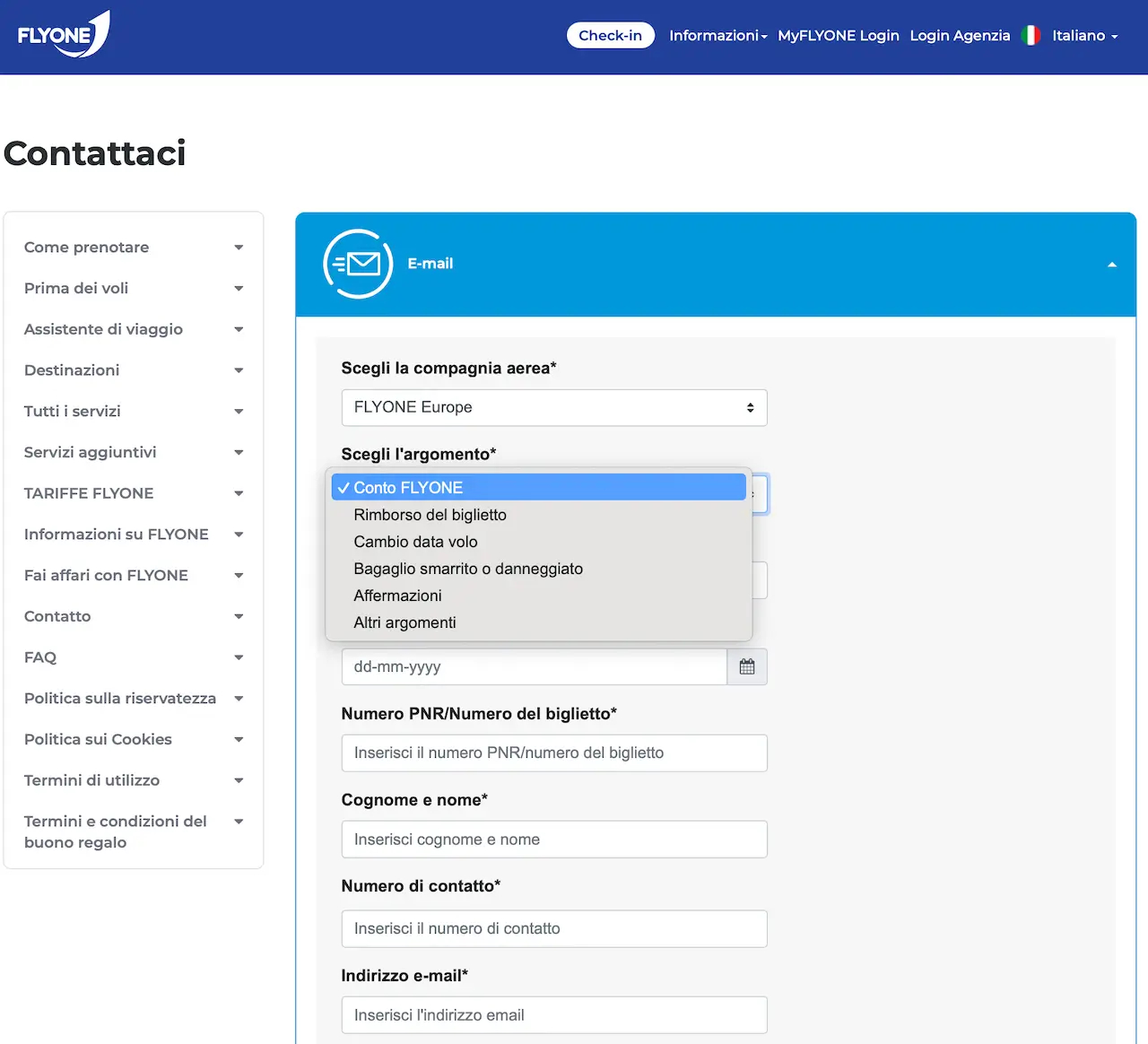Click the Cognome e nome input field

point(554,840)
